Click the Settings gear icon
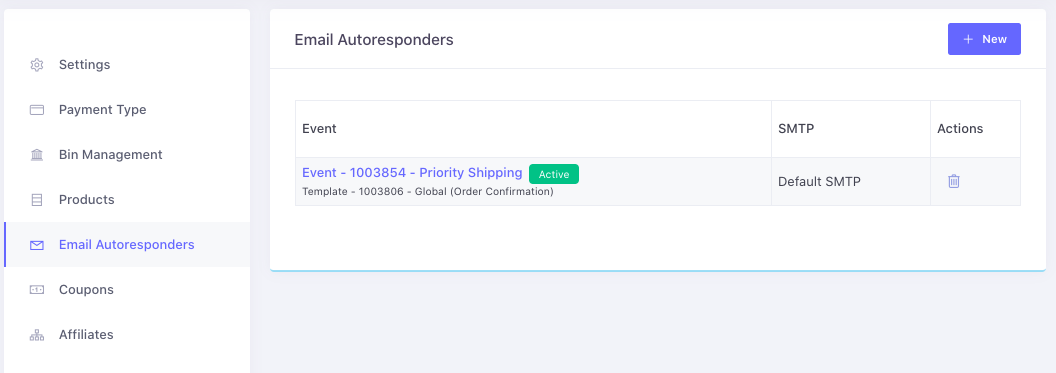The height and width of the screenshot is (373, 1056). click(x=37, y=65)
